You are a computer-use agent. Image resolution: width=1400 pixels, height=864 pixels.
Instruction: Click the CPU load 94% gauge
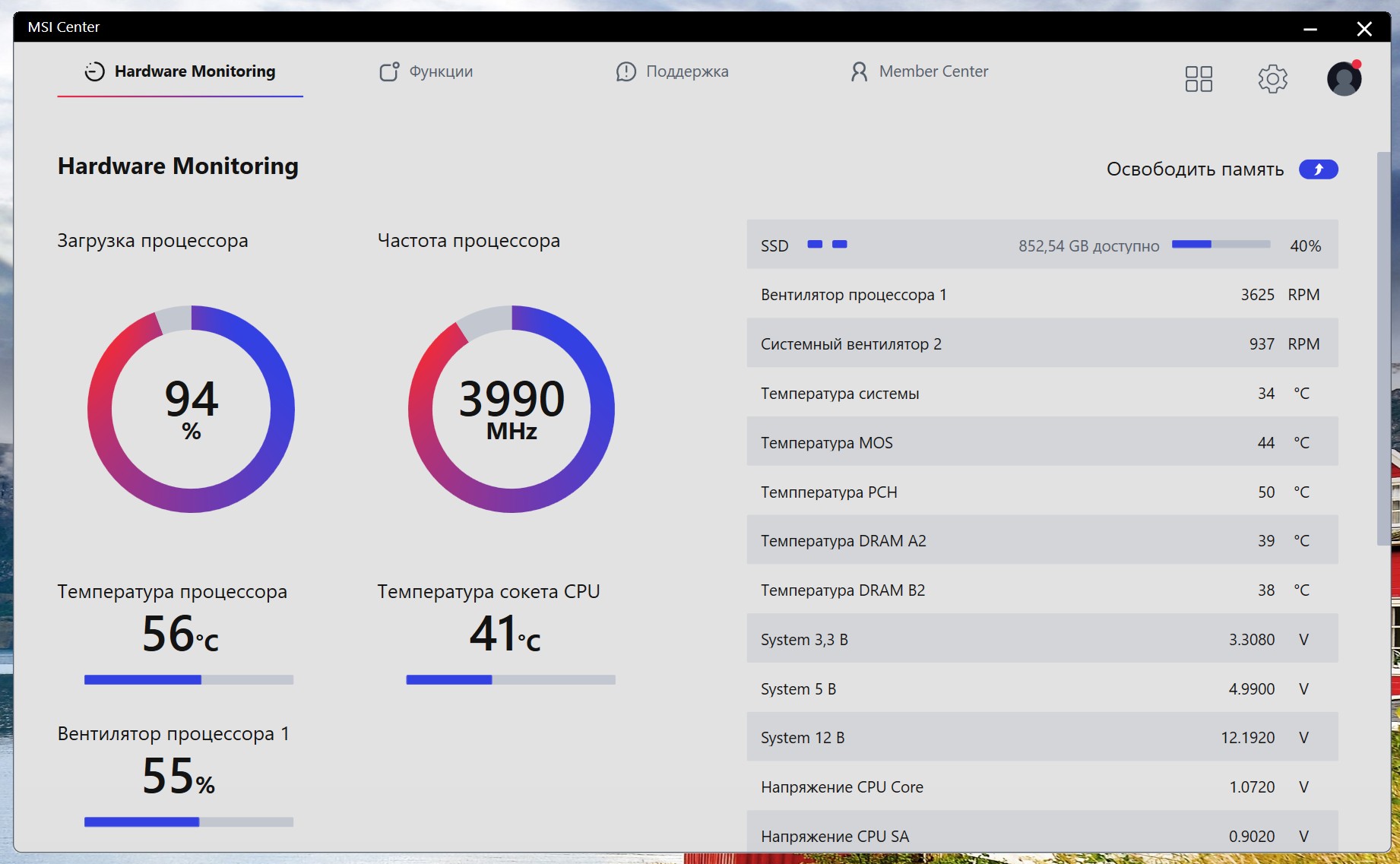click(191, 409)
